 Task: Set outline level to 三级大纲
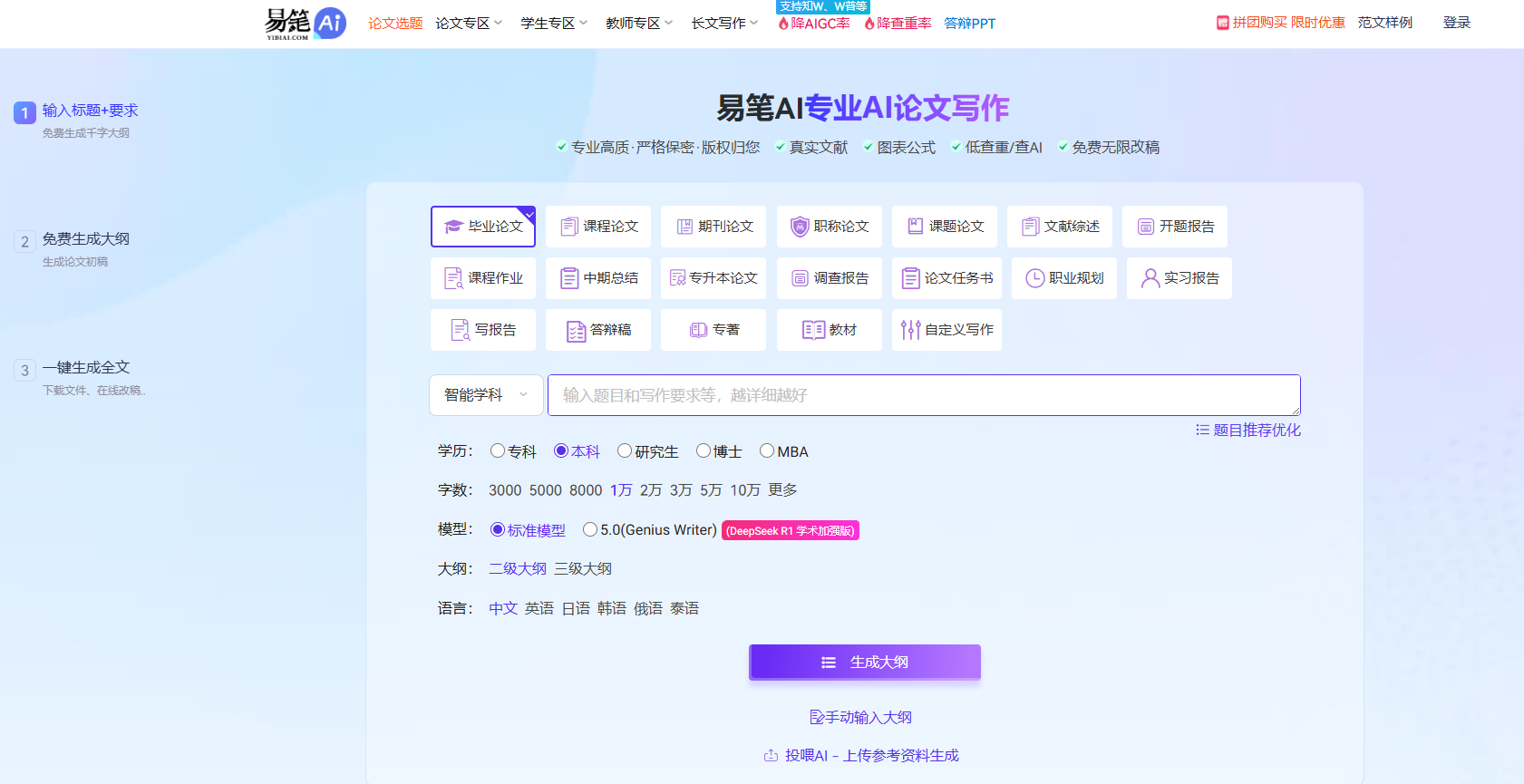click(x=583, y=569)
